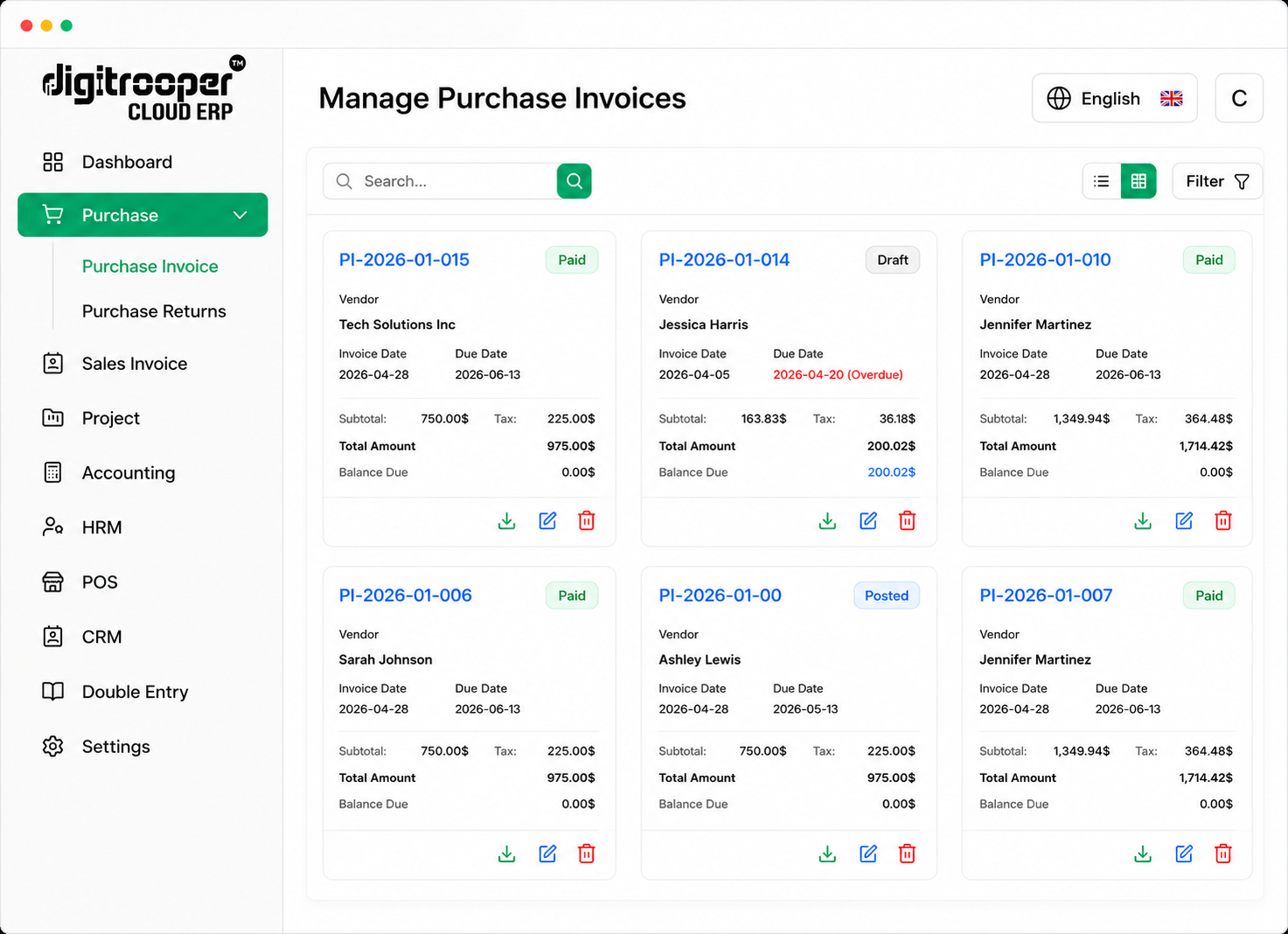Download invoice PI-2026-01-010
The width and height of the screenshot is (1288, 934).
[1143, 521]
